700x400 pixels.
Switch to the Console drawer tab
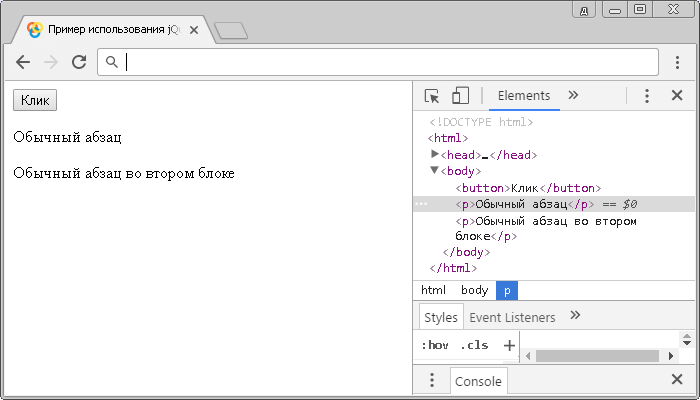pyautogui.click(x=479, y=381)
